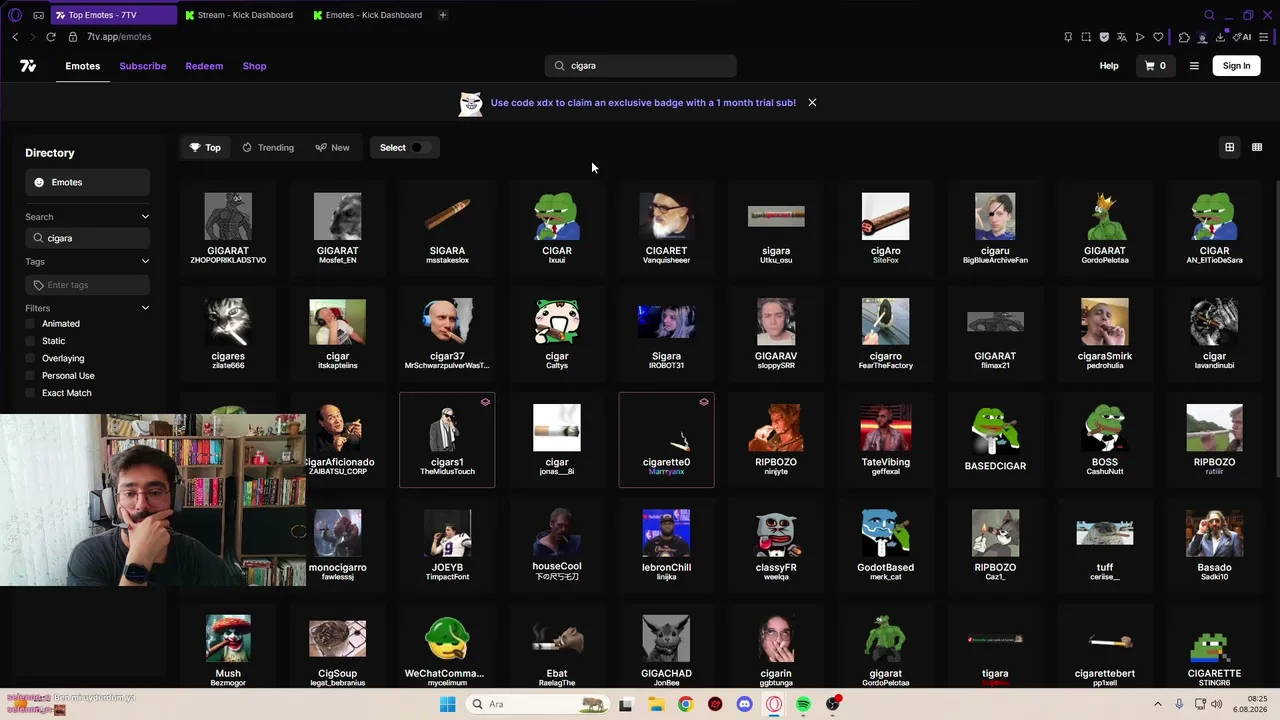
Task: Open browser extensions cube icon
Action: point(1184,37)
